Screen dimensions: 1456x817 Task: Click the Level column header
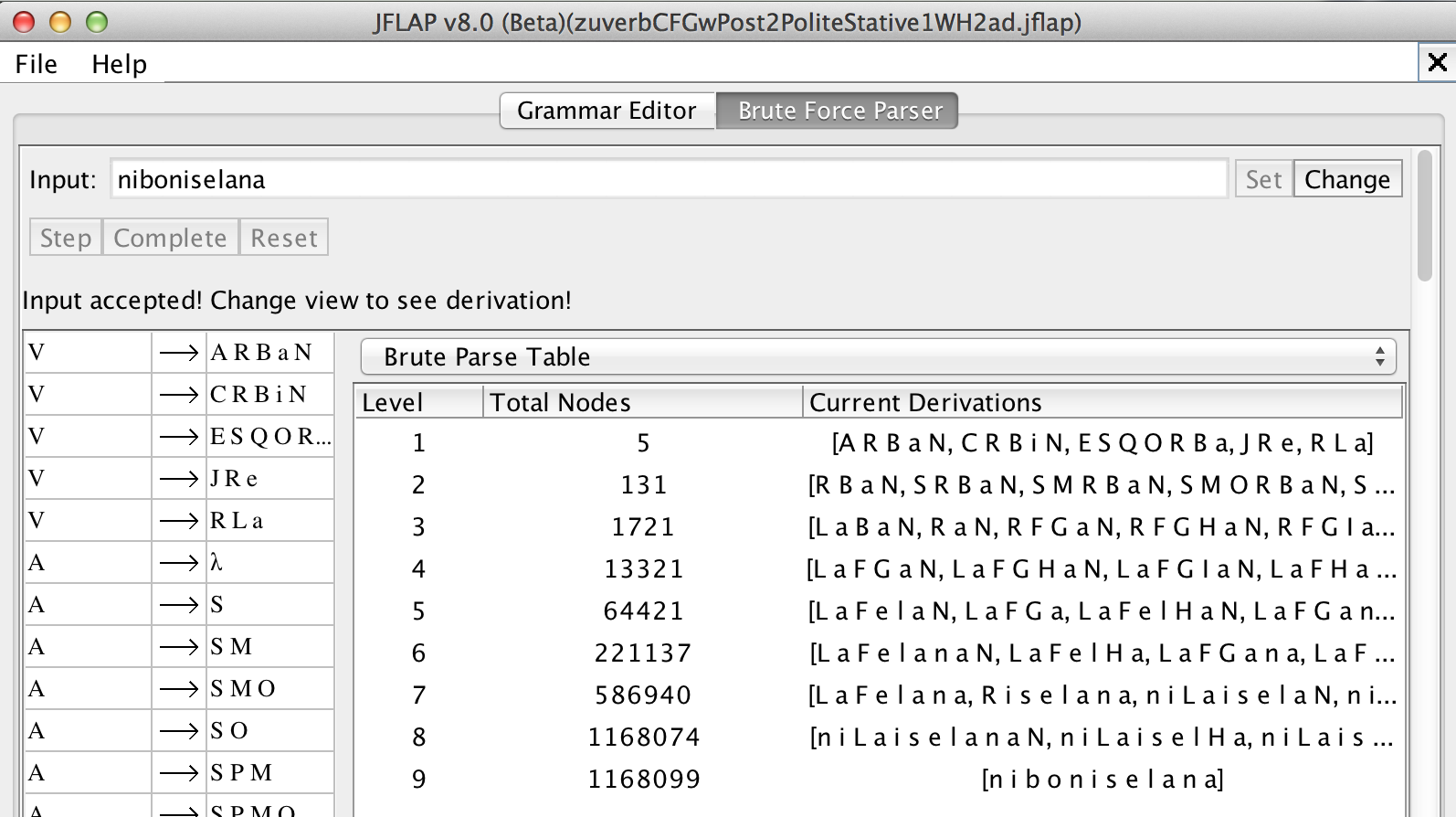point(419,402)
